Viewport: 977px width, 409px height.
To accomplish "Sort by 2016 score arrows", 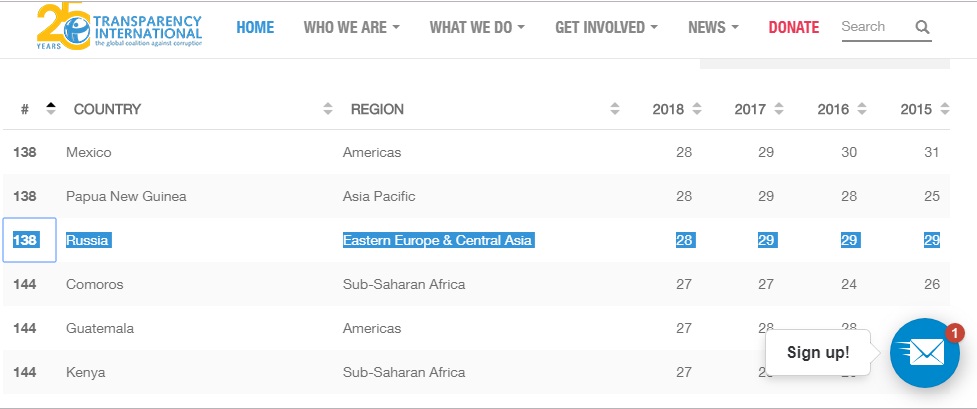I will (x=862, y=109).
